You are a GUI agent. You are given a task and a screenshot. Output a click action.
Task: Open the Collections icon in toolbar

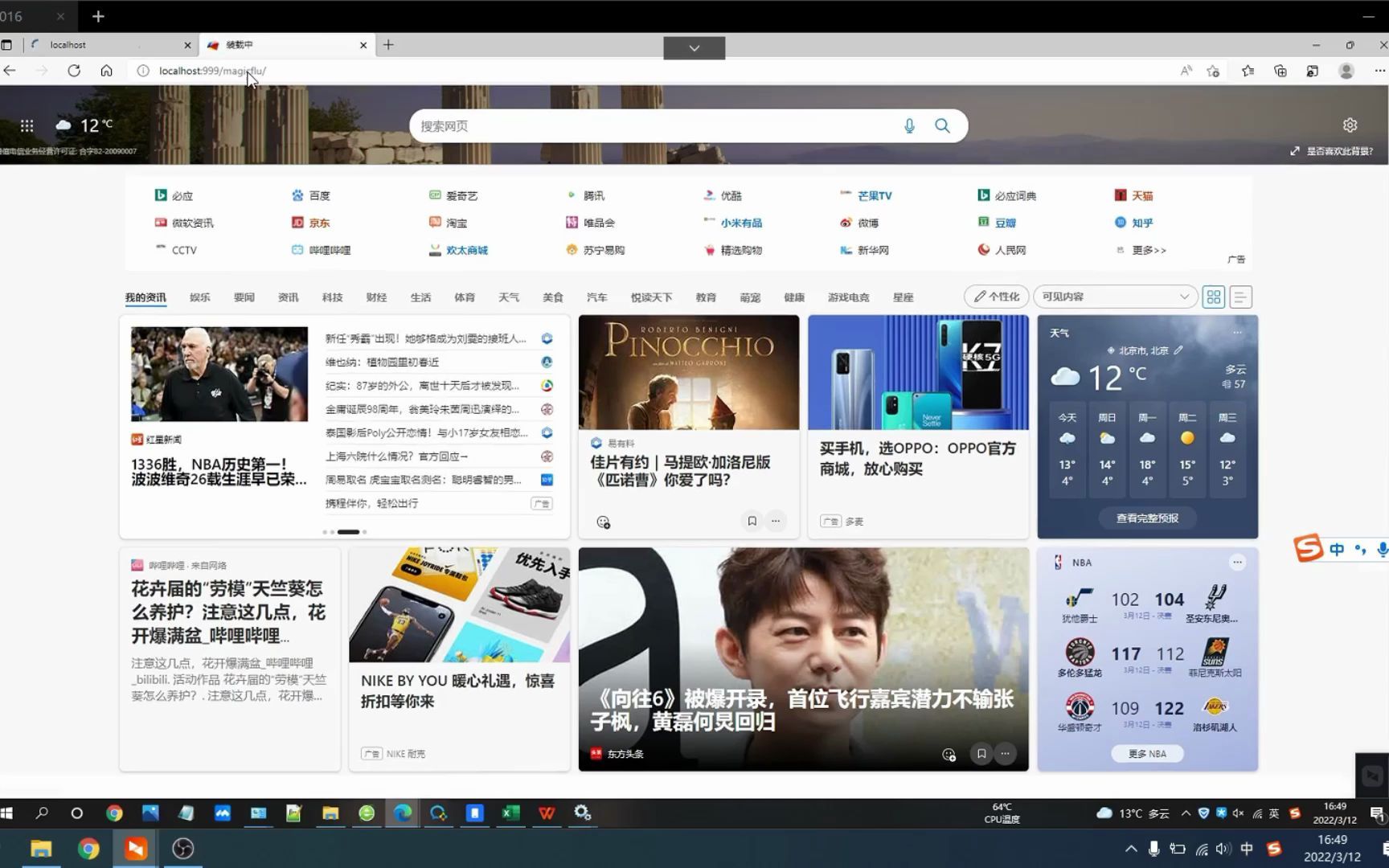pyautogui.click(x=1280, y=71)
